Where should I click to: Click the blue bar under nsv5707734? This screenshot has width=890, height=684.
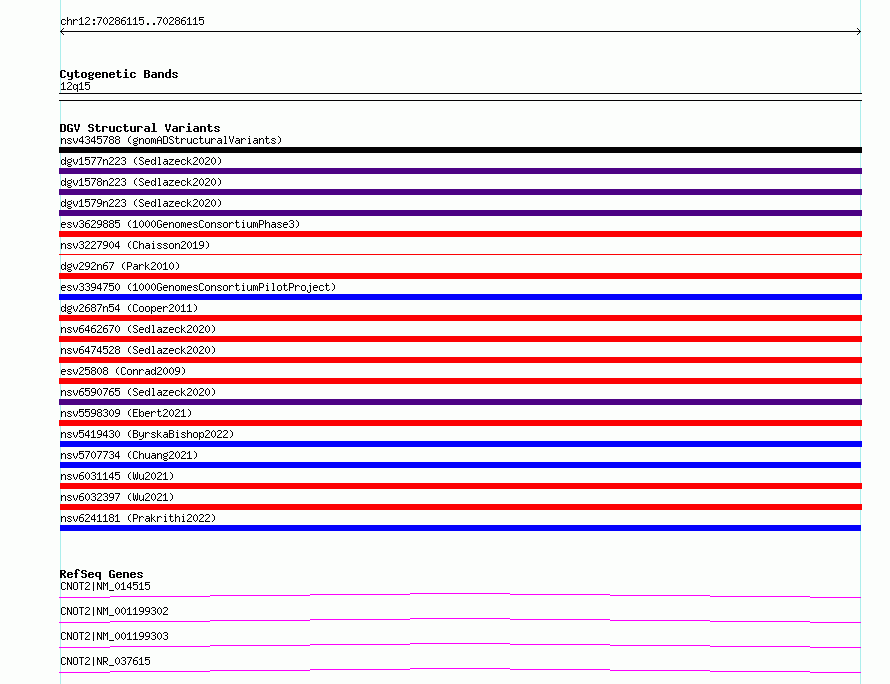coord(460,465)
